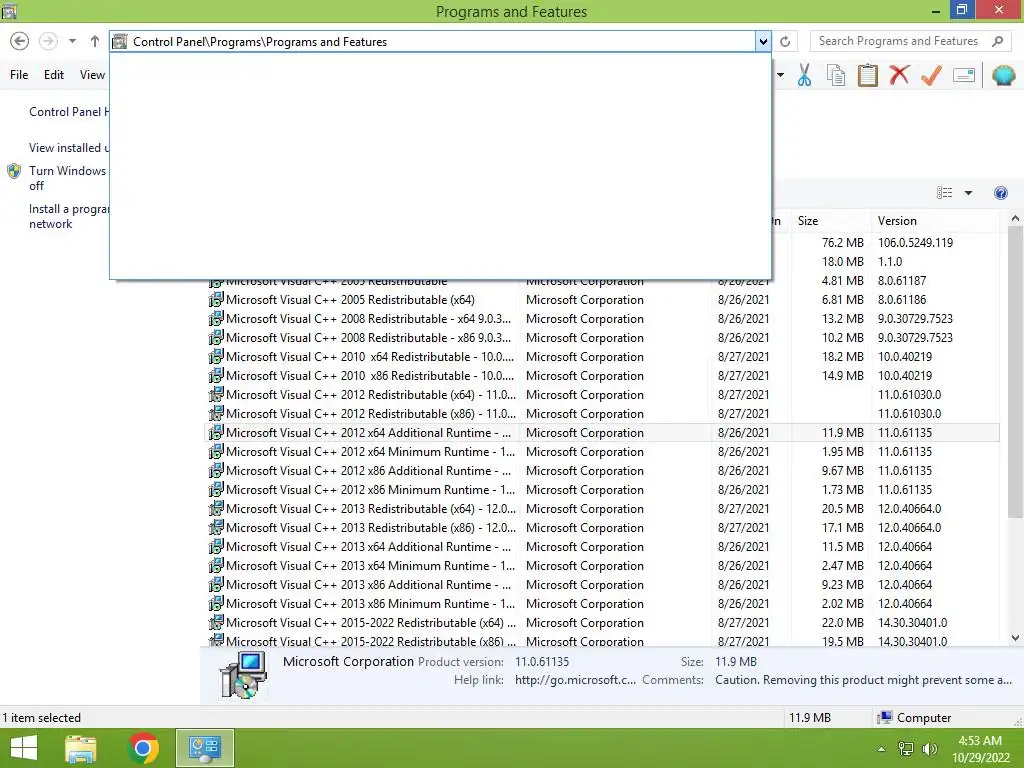The width and height of the screenshot is (1024, 768).
Task: Go up one level with Up arrow
Action: click(x=95, y=41)
